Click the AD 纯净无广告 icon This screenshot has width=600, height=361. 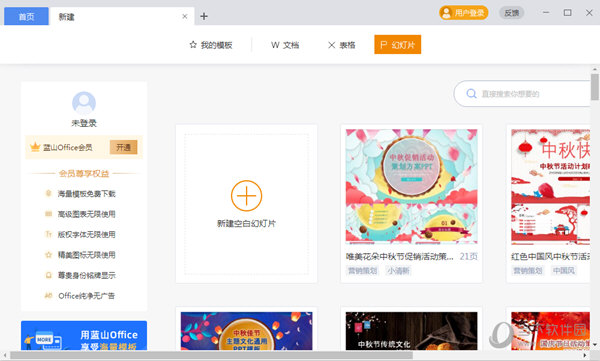49,295
